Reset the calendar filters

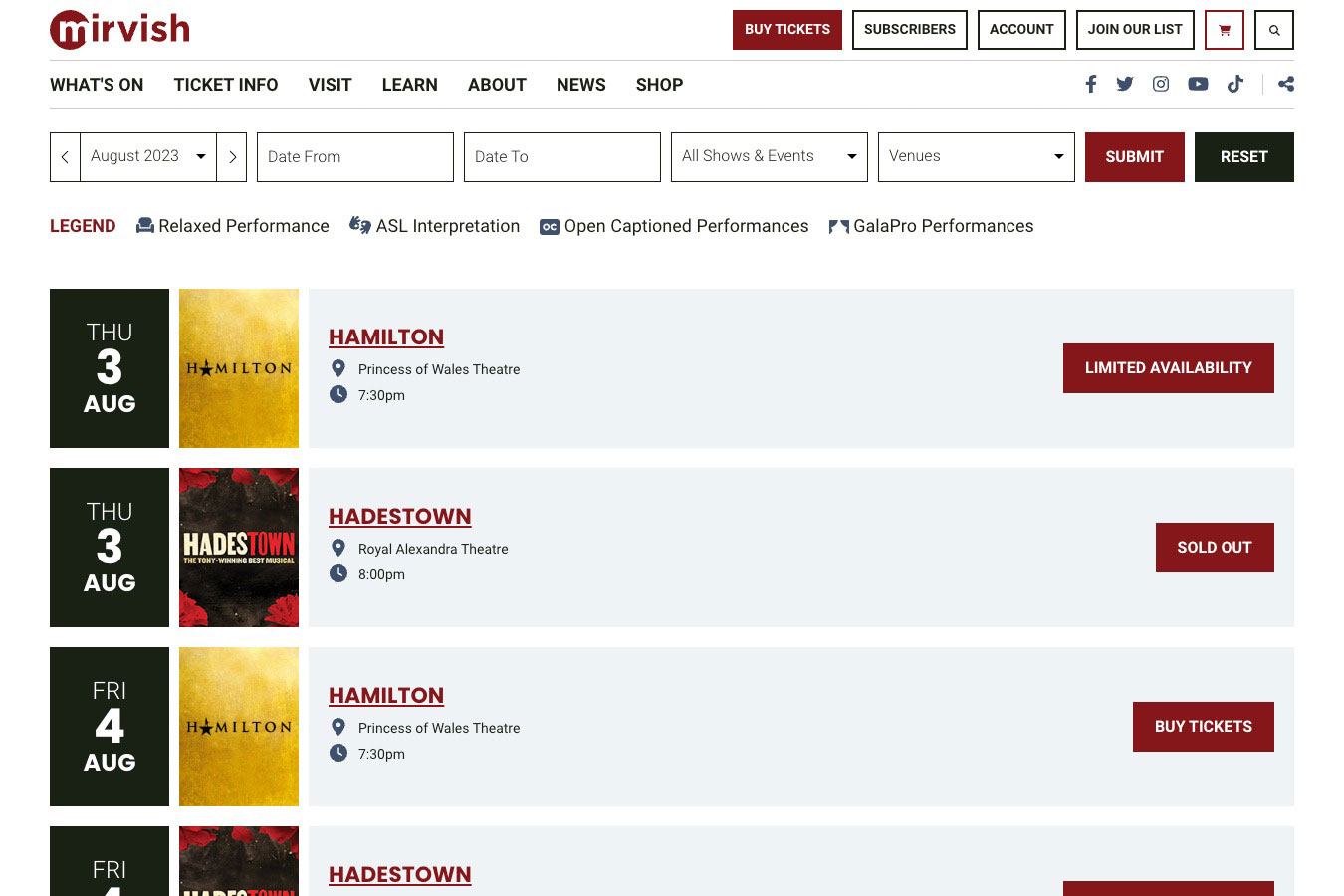pos(1244,157)
